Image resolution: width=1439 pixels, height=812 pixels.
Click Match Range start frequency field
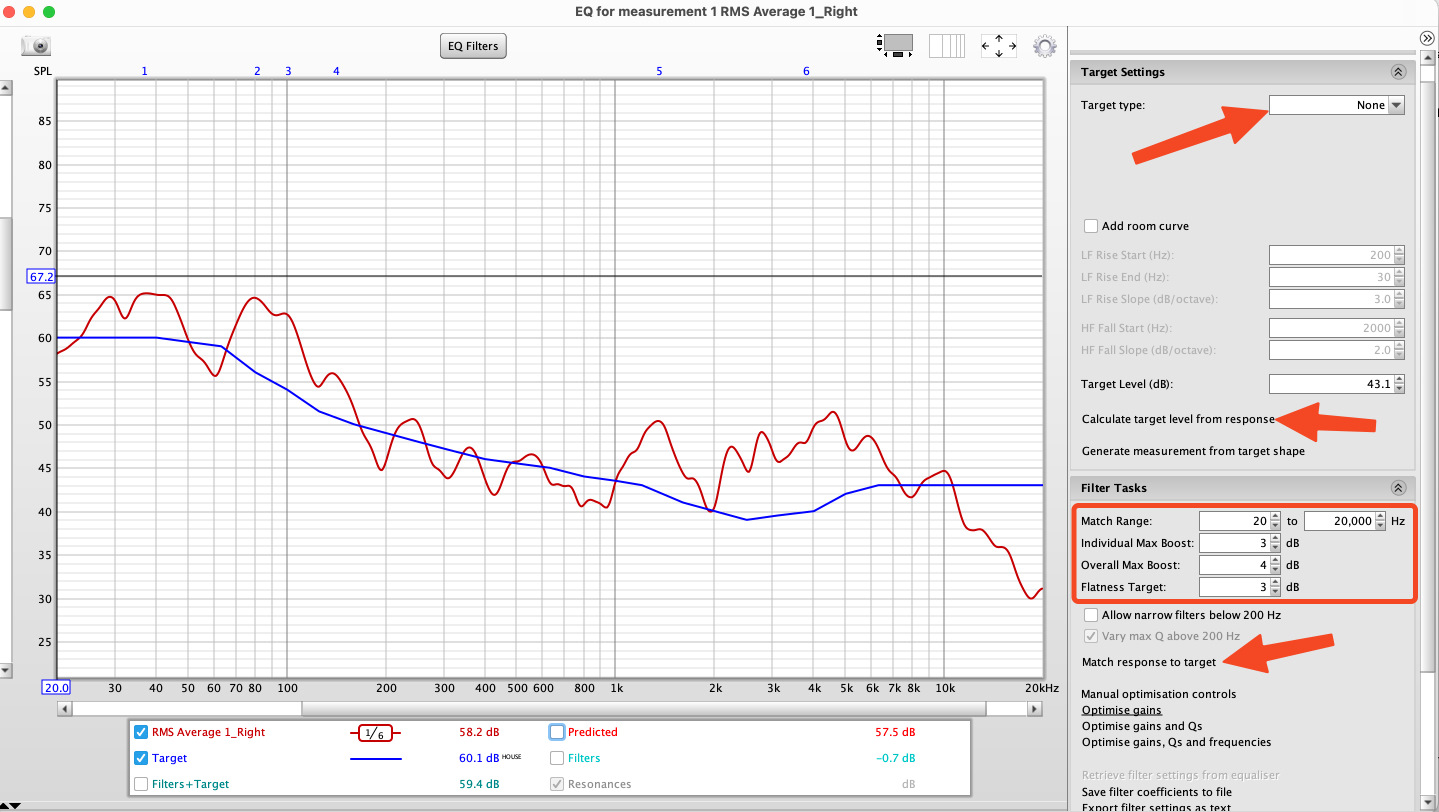pos(1234,521)
